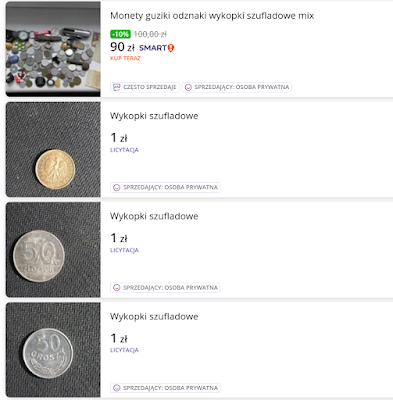Click the 'Sprzedający: osoba prywatna' badge on the first listing
This screenshot has height=400, width=393.
237,87
